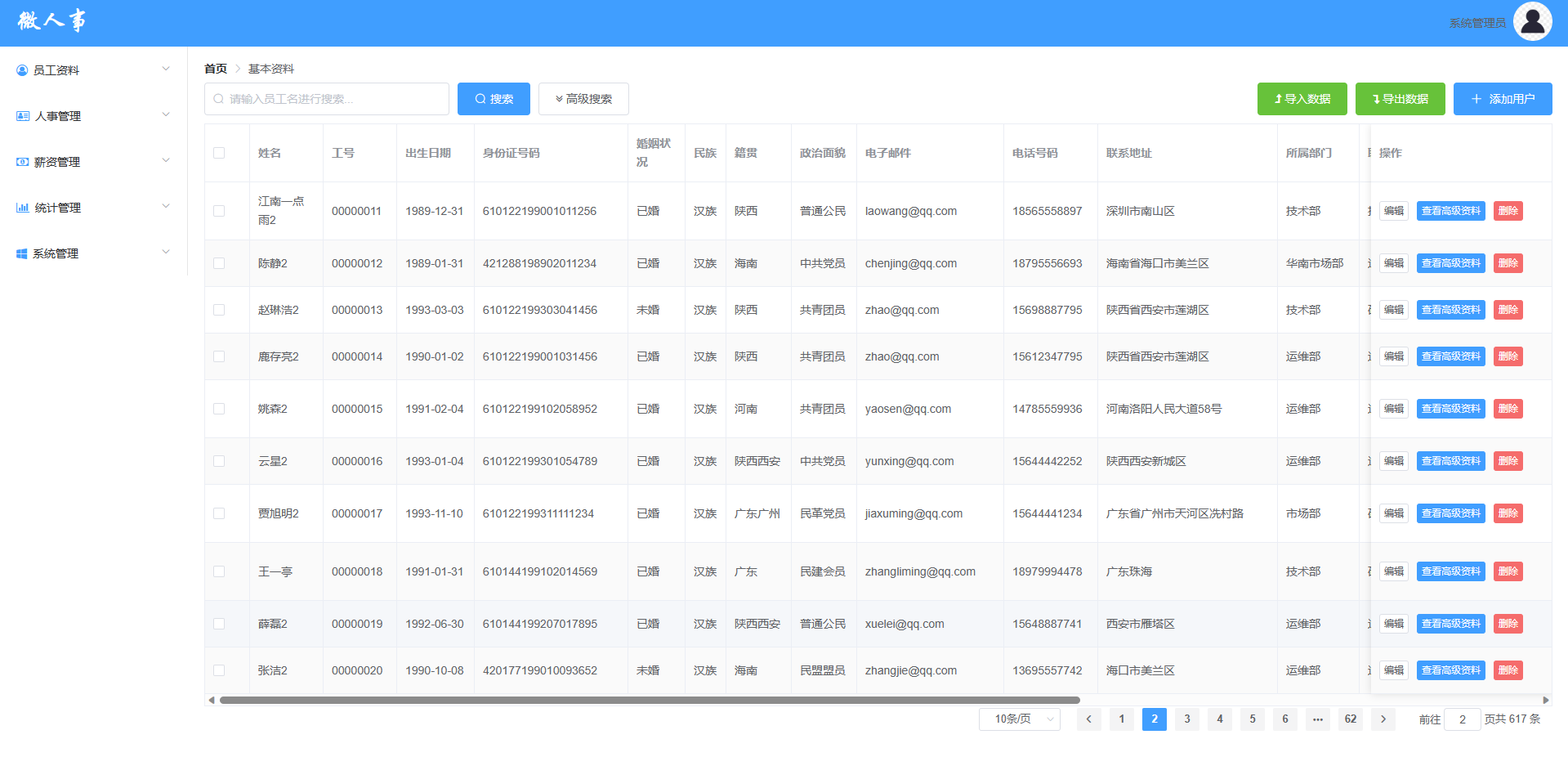1568x757 pixels.
Task: Click 查看高级资料 for 王一亭
Action: (x=1451, y=571)
